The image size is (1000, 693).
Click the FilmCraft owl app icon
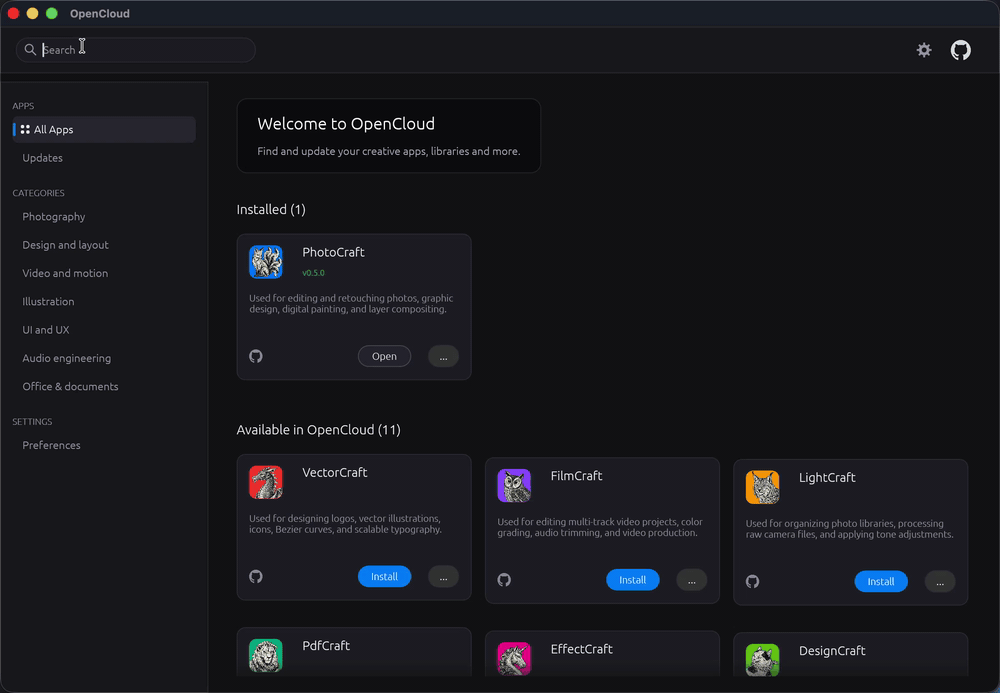coord(514,486)
